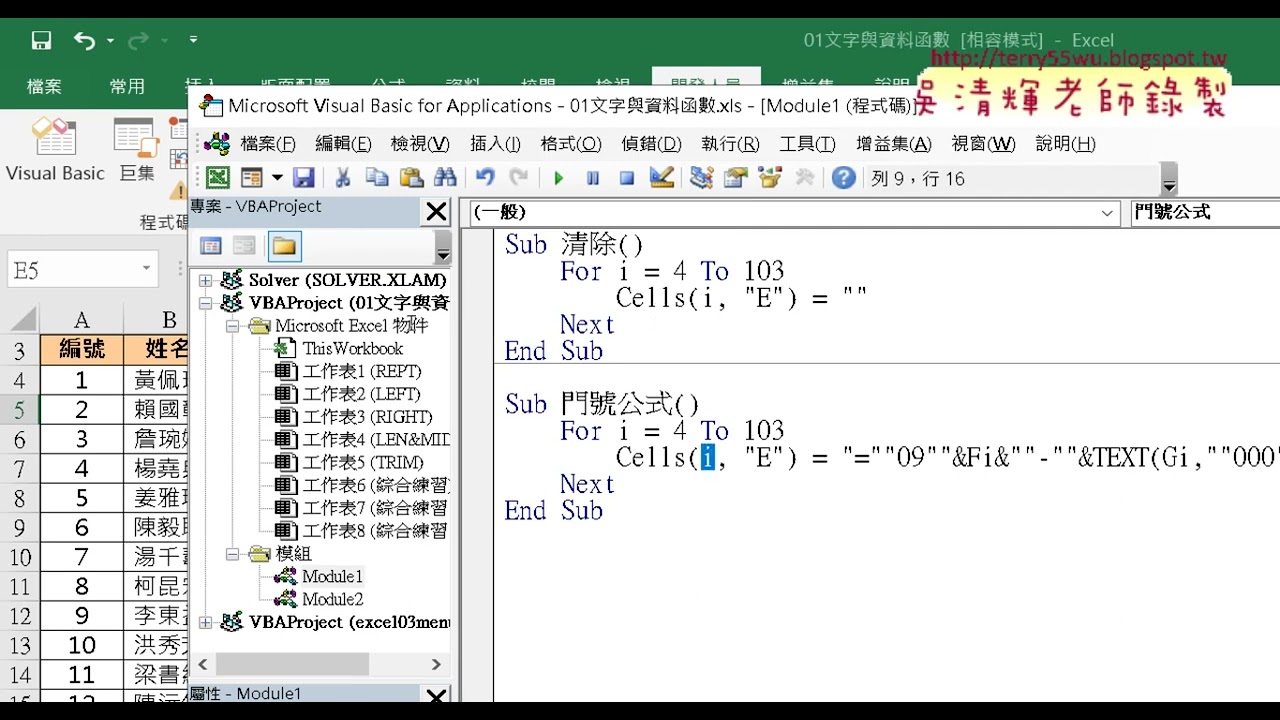The height and width of the screenshot is (720, 1280).
Task: Click the Excel quick access Save icon
Action: click(41, 41)
